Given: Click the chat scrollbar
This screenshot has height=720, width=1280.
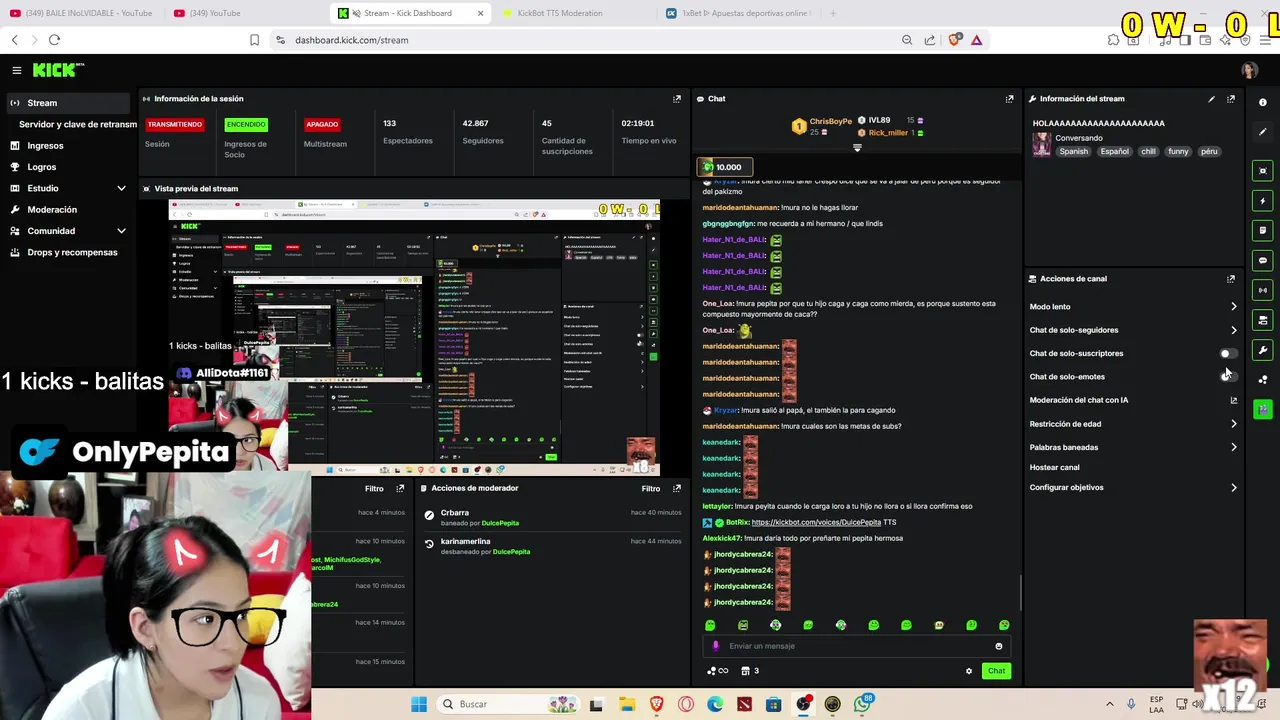Looking at the screenshot, I should click(1020, 592).
